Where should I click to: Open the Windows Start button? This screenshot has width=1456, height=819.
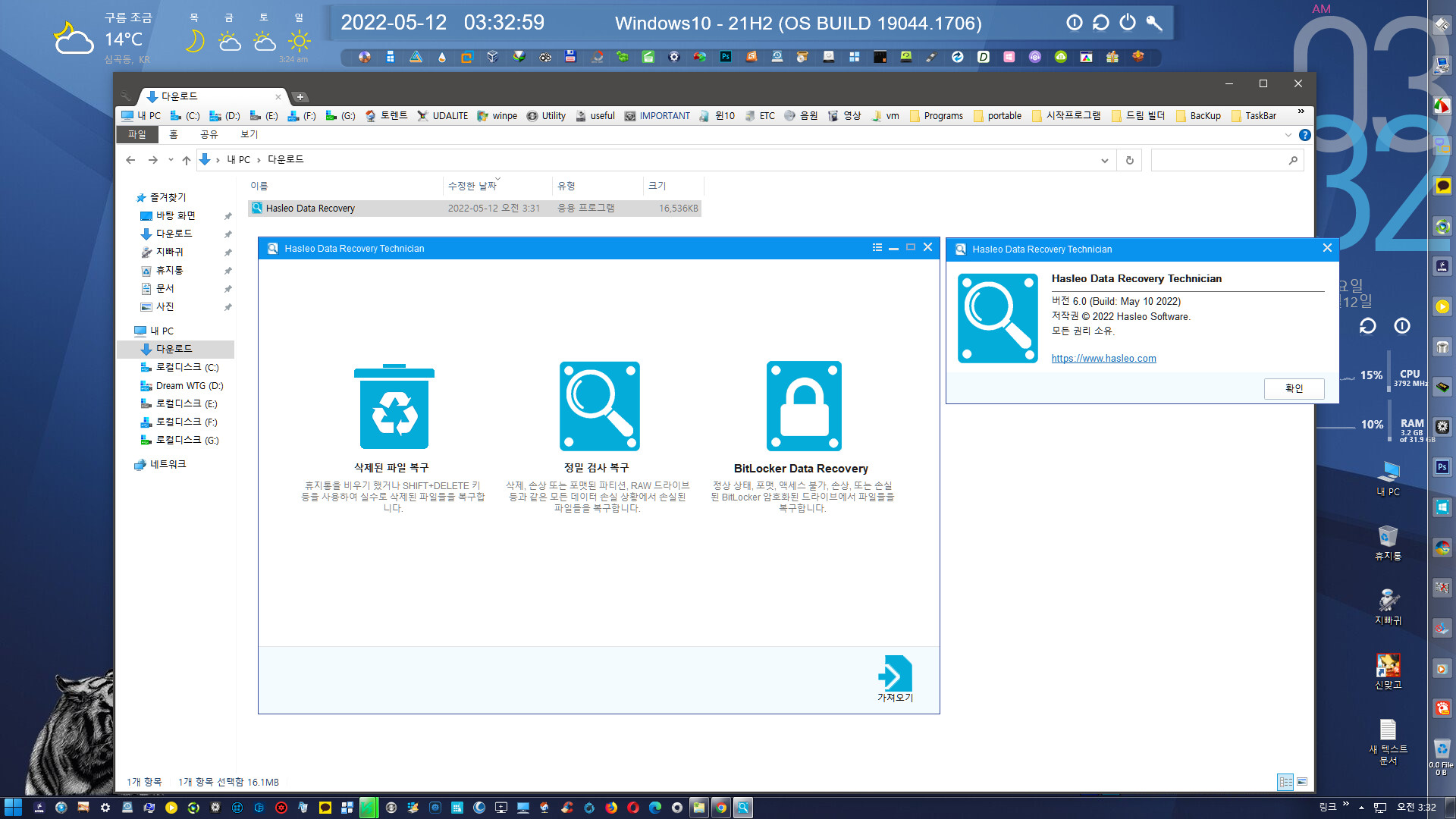click(x=13, y=808)
